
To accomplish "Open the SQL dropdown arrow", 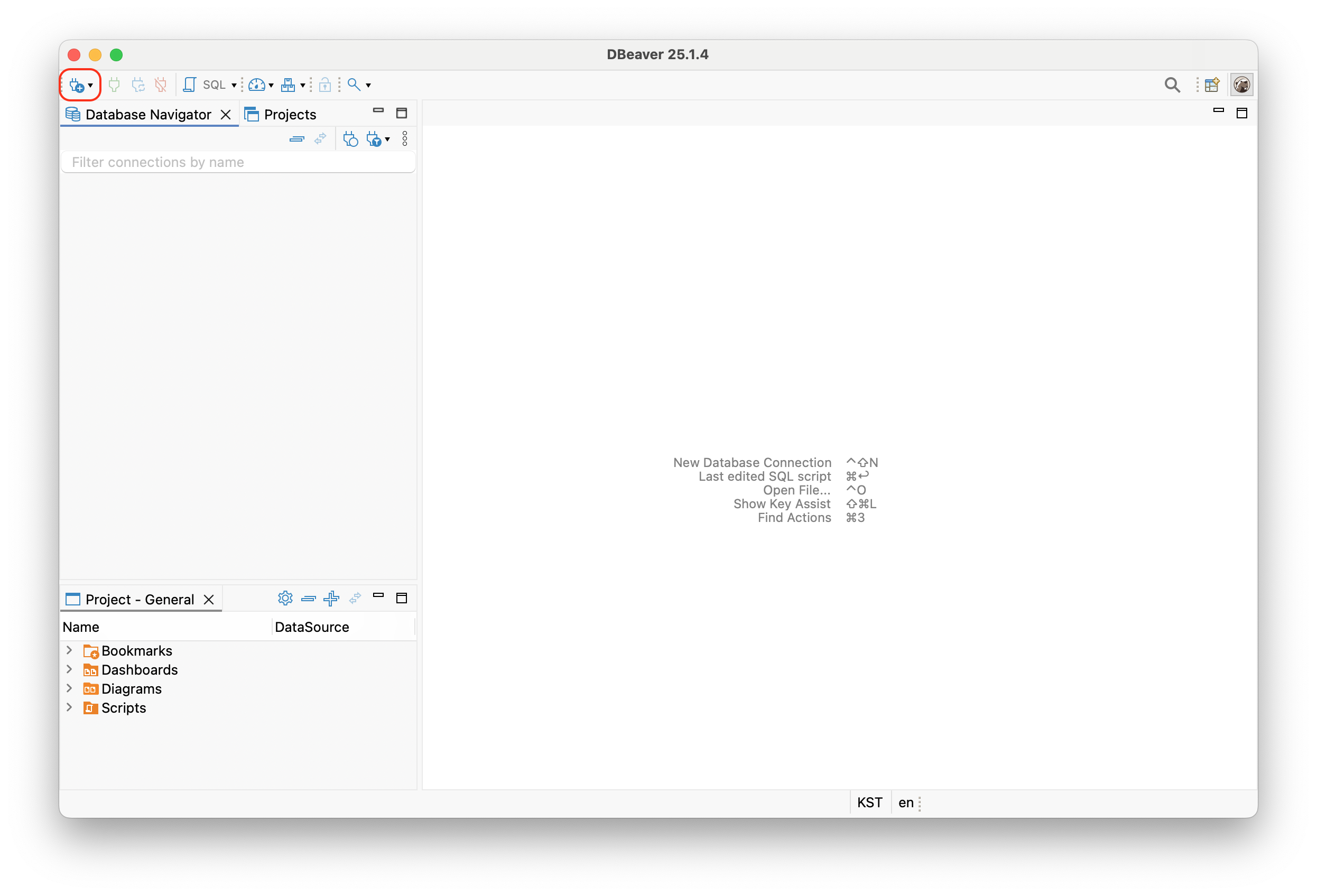I will coord(234,85).
